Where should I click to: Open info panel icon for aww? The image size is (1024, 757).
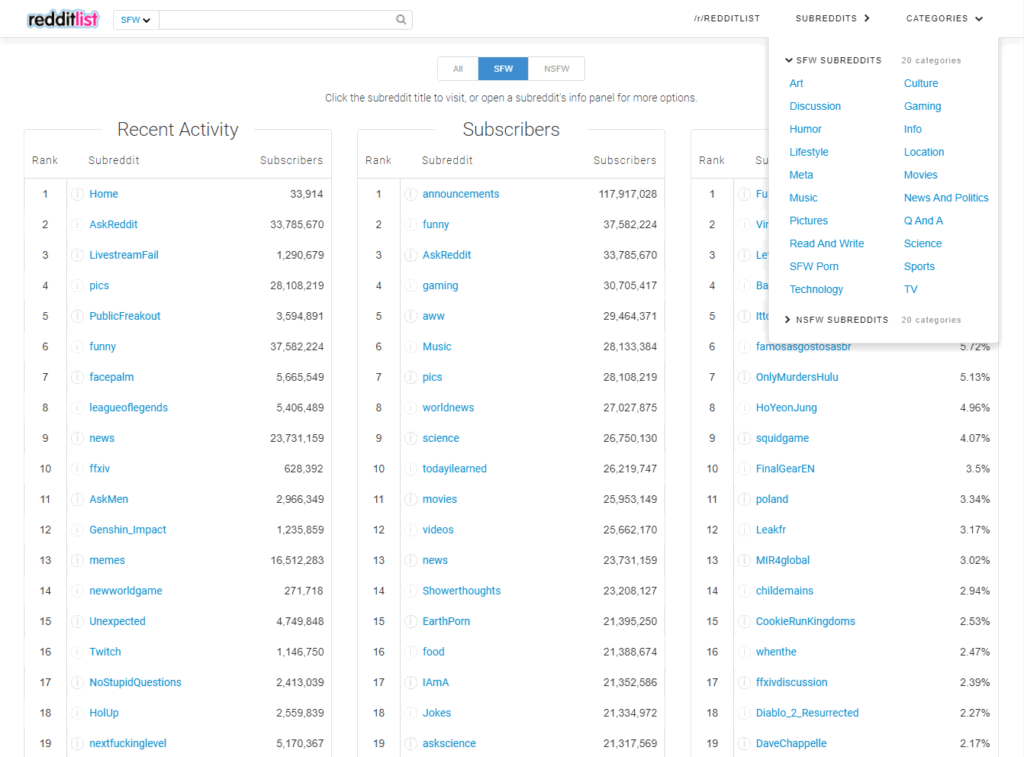410,316
